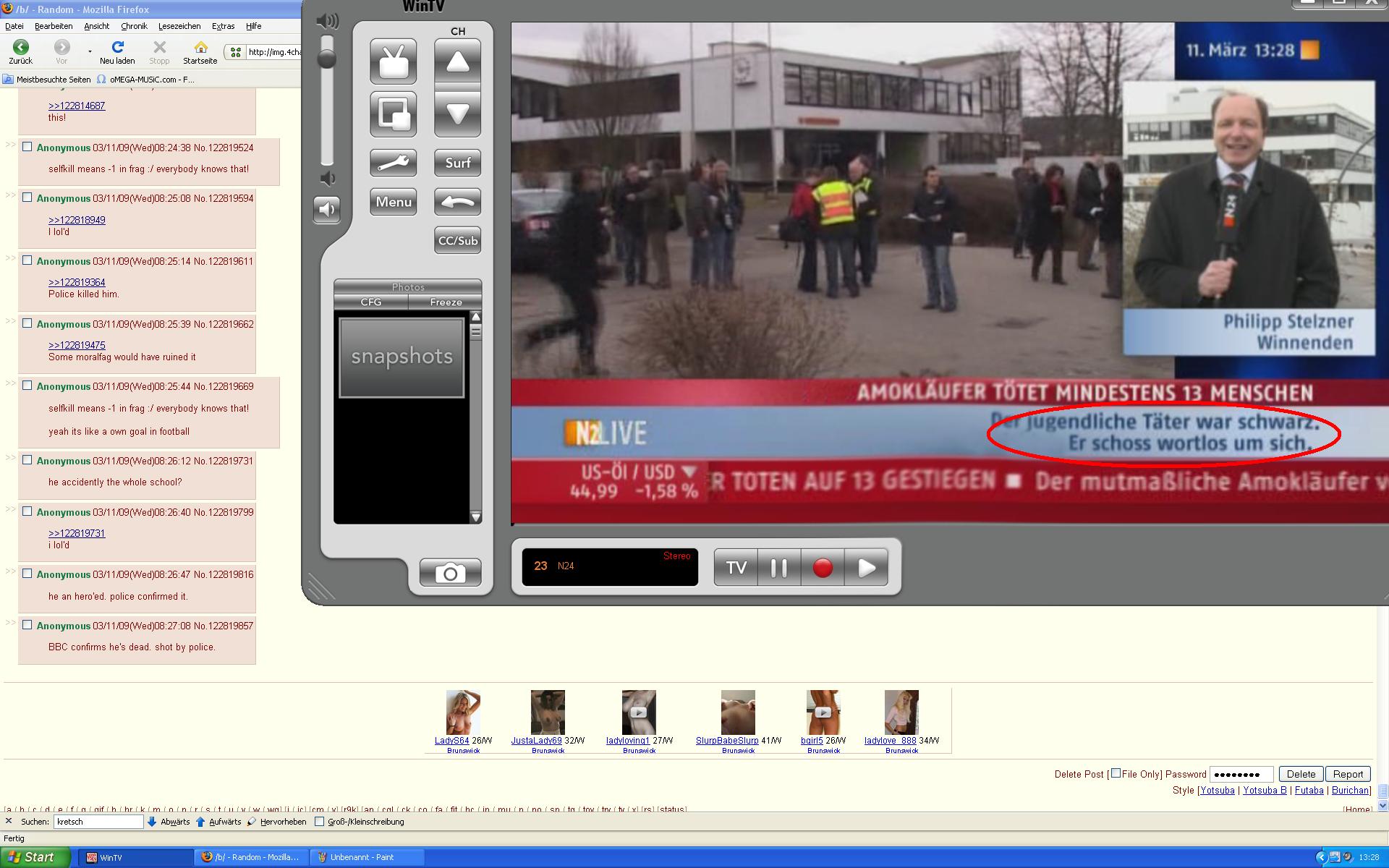Mute audio with the speaker button
The height and width of the screenshot is (868, 1389).
tap(327, 210)
